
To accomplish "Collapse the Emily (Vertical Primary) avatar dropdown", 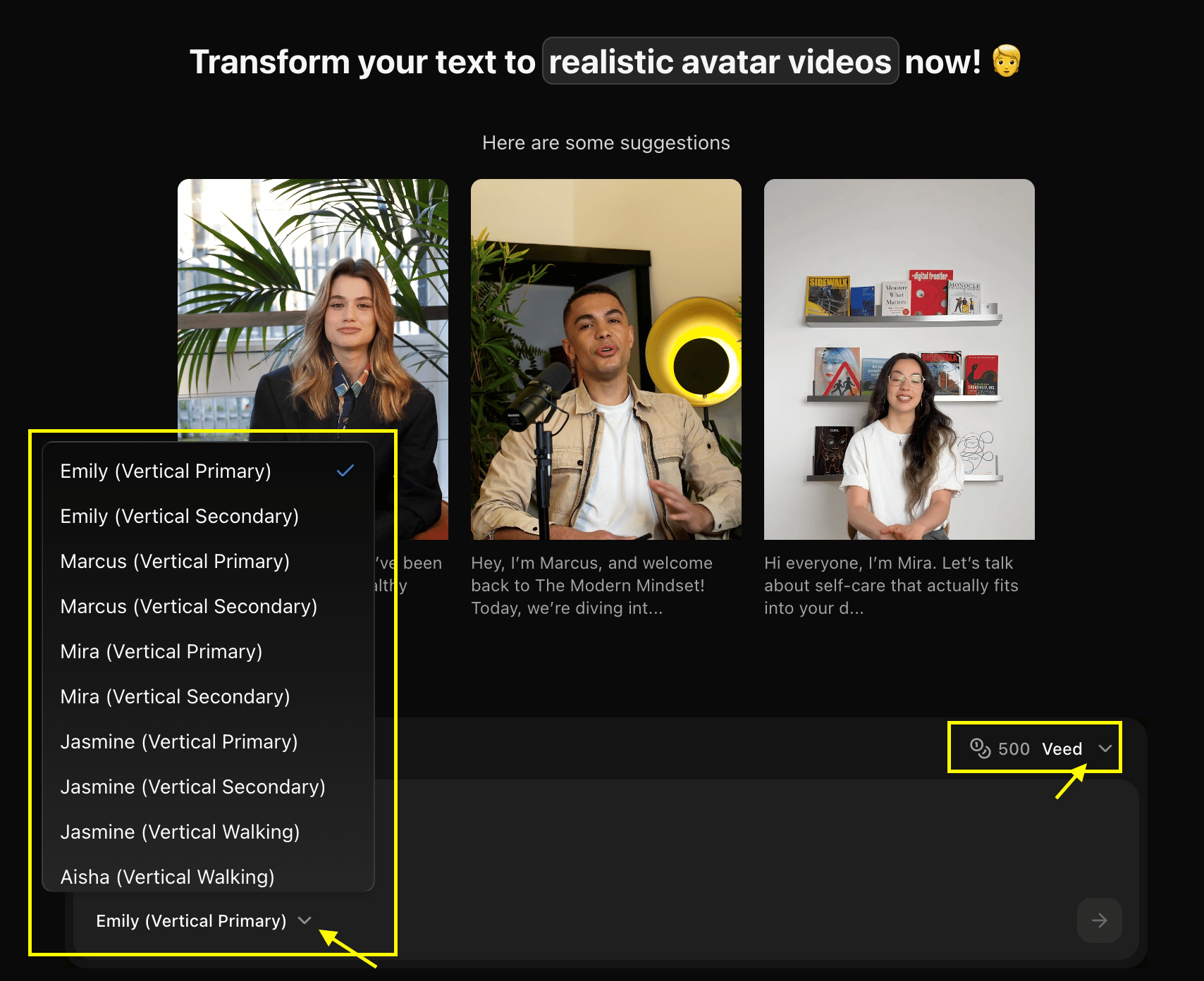I will (x=204, y=920).
